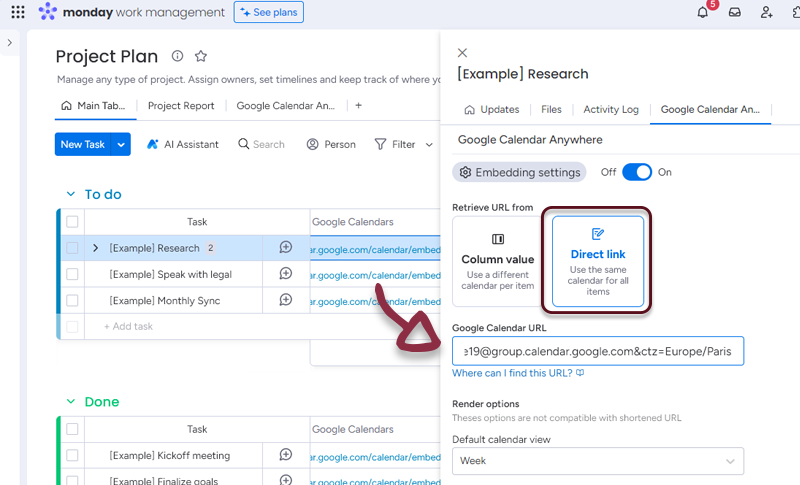The image size is (800, 485).
Task: Toggle the embedding On/Off switch
Action: [637, 172]
